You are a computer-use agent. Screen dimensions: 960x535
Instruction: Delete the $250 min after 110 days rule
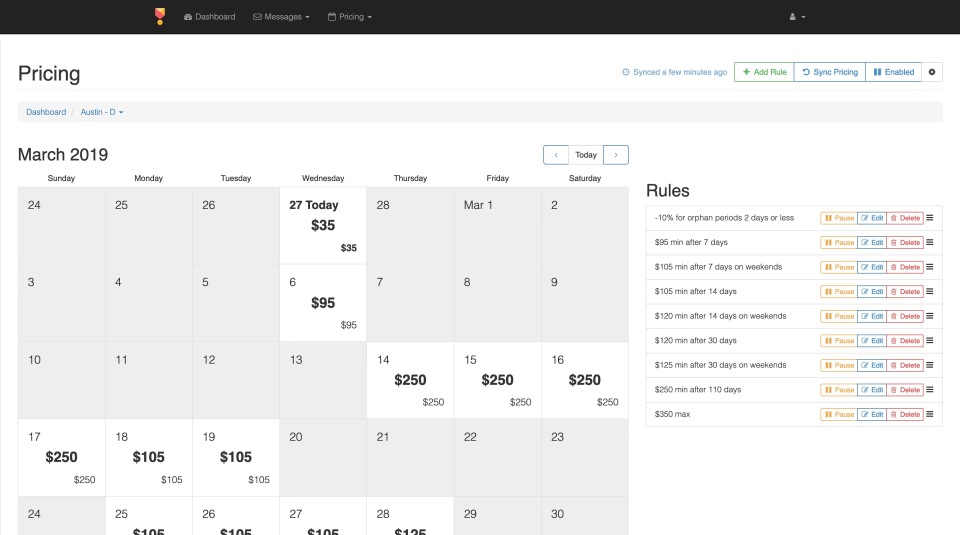905,389
